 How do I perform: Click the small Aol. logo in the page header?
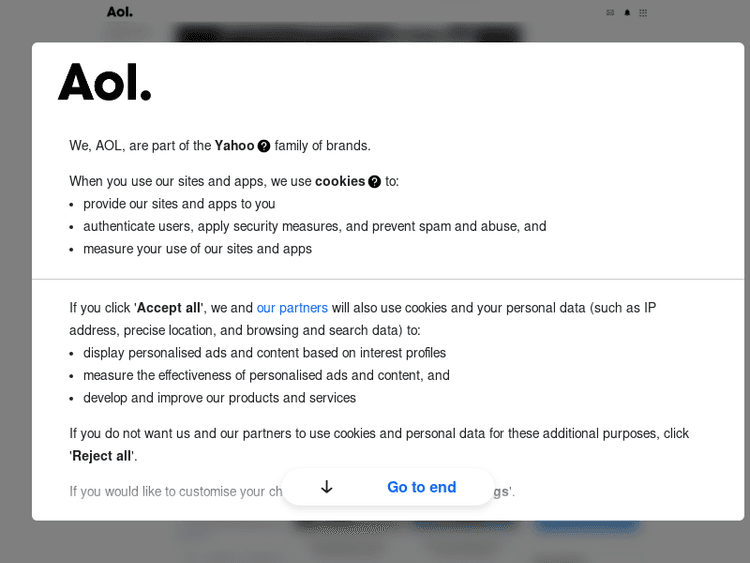coord(120,12)
